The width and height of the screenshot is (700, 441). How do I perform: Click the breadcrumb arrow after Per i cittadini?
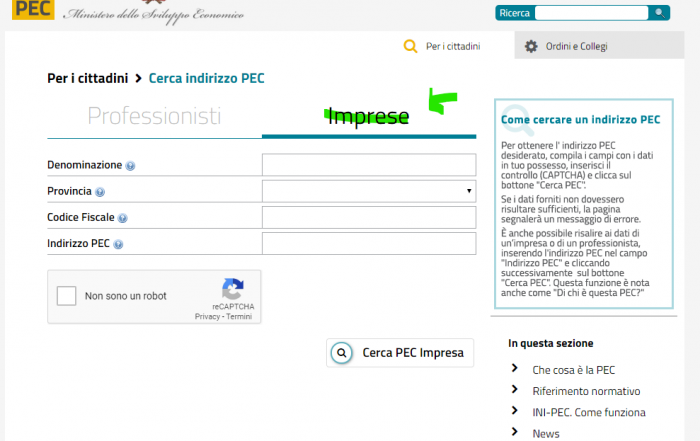click(x=138, y=79)
